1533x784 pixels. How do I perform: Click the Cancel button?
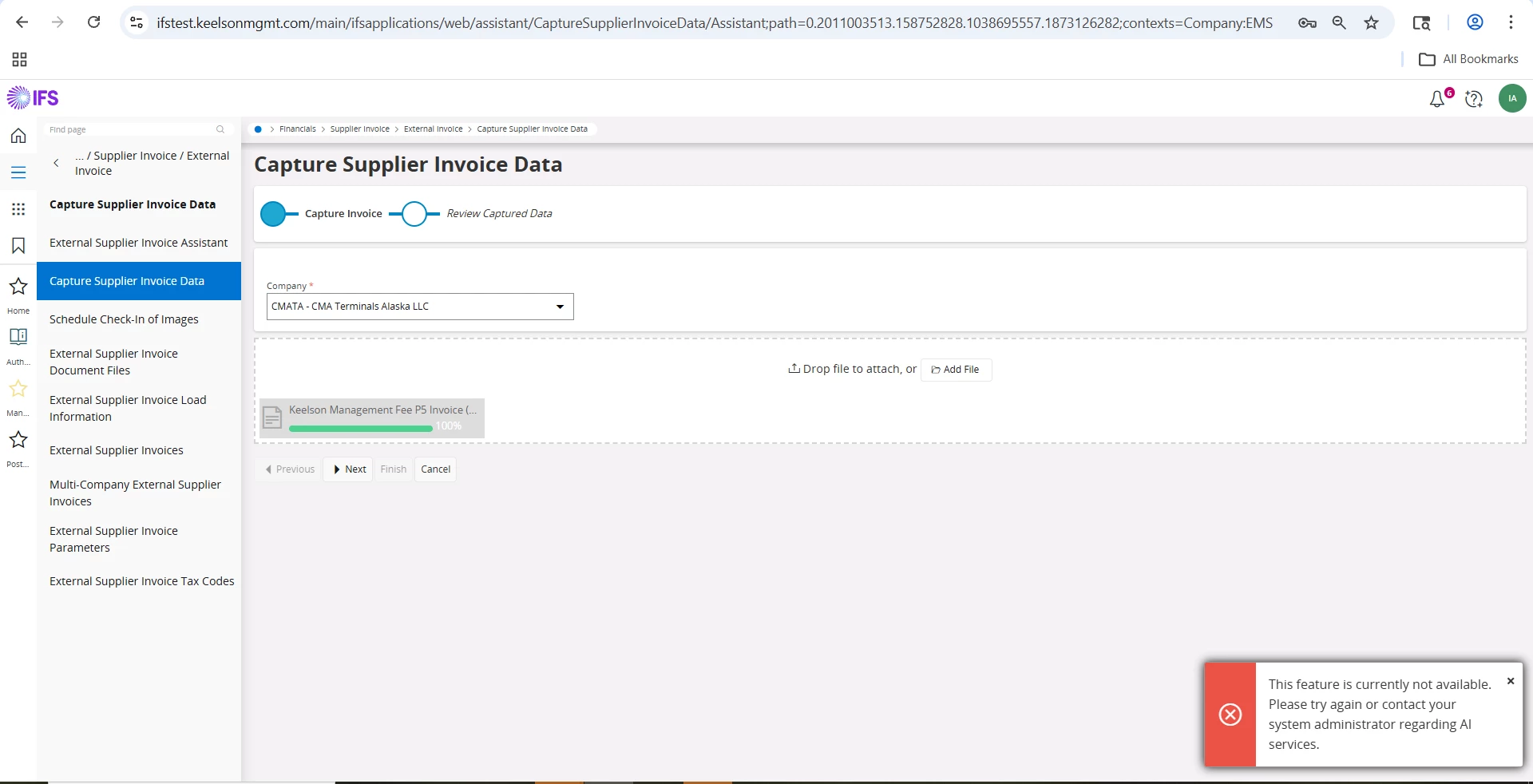pos(436,469)
